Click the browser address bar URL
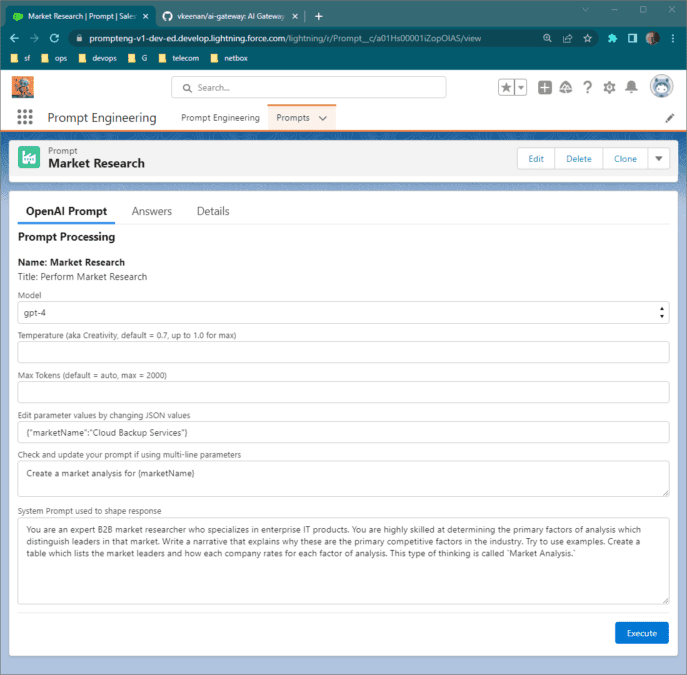 tap(285, 39)
